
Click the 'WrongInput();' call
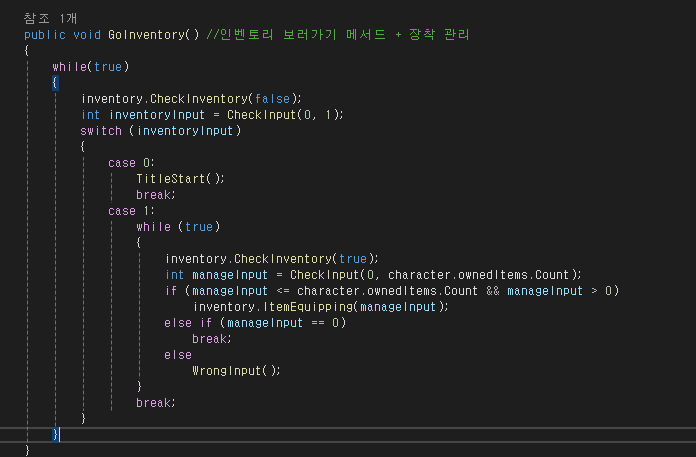coord(236,371)
